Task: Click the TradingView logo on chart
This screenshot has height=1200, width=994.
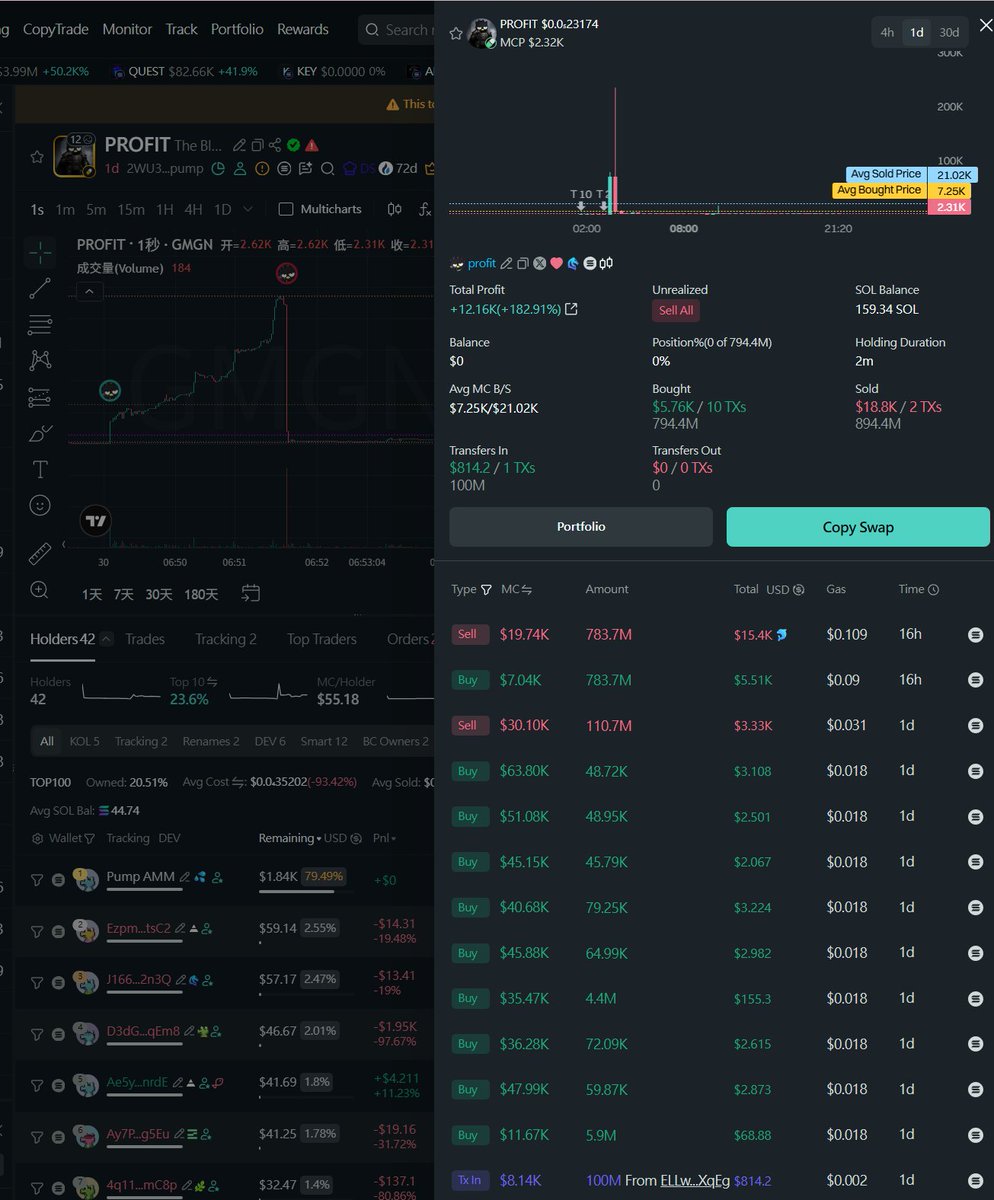Action: pos(95,521)
